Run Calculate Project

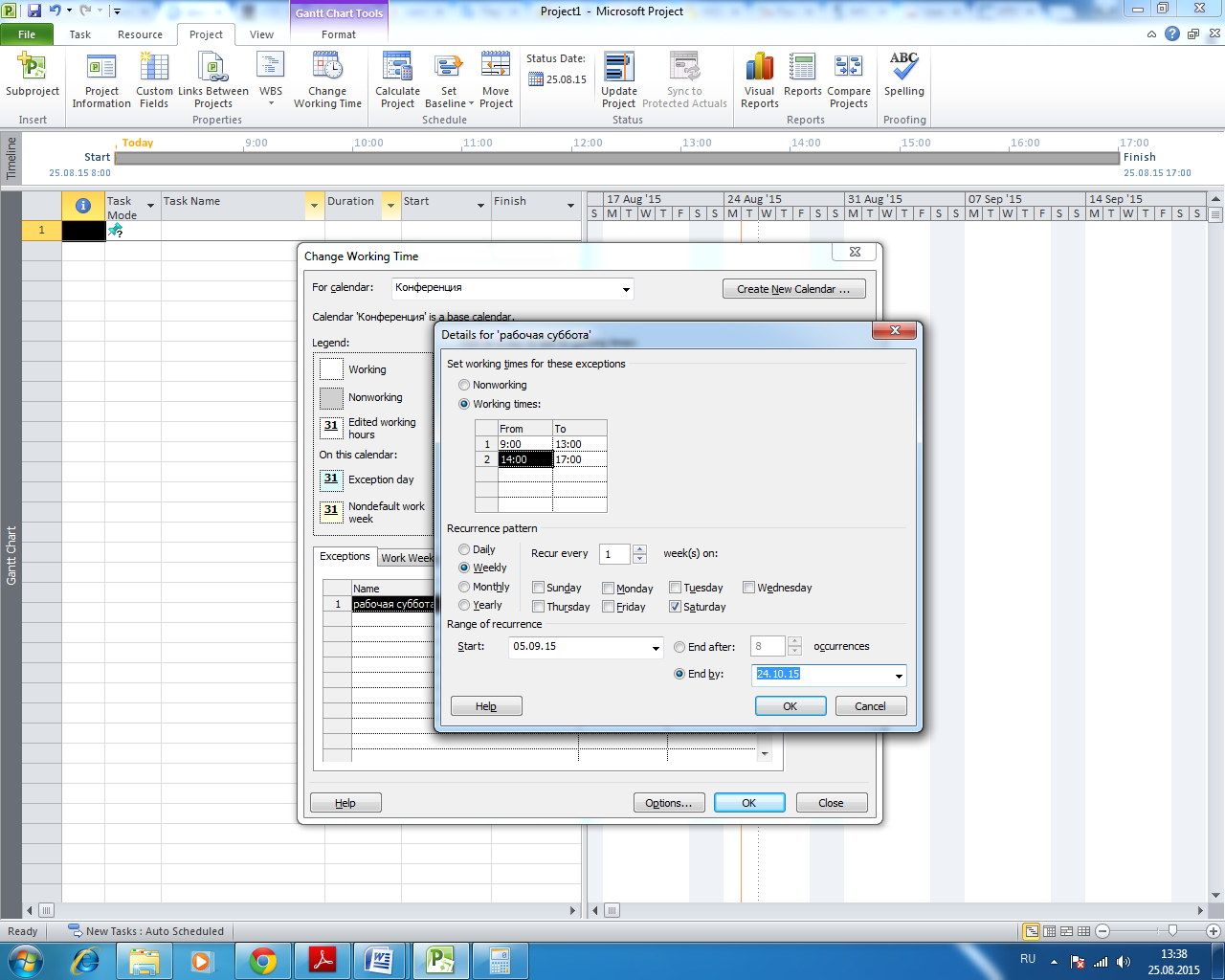(x=397, y=80)
